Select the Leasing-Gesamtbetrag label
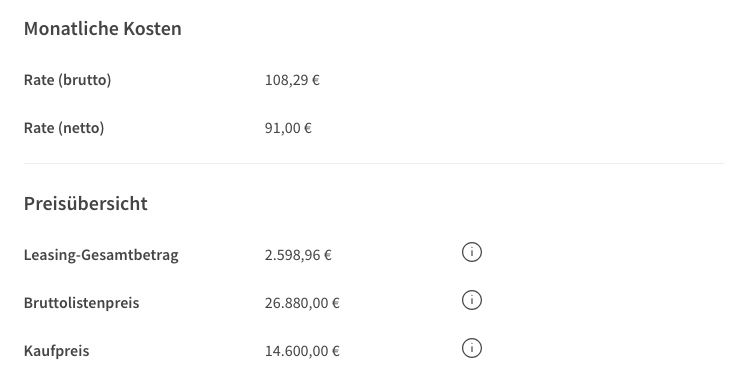This screenshot has height=382, width=751. (x=101, y=255)
